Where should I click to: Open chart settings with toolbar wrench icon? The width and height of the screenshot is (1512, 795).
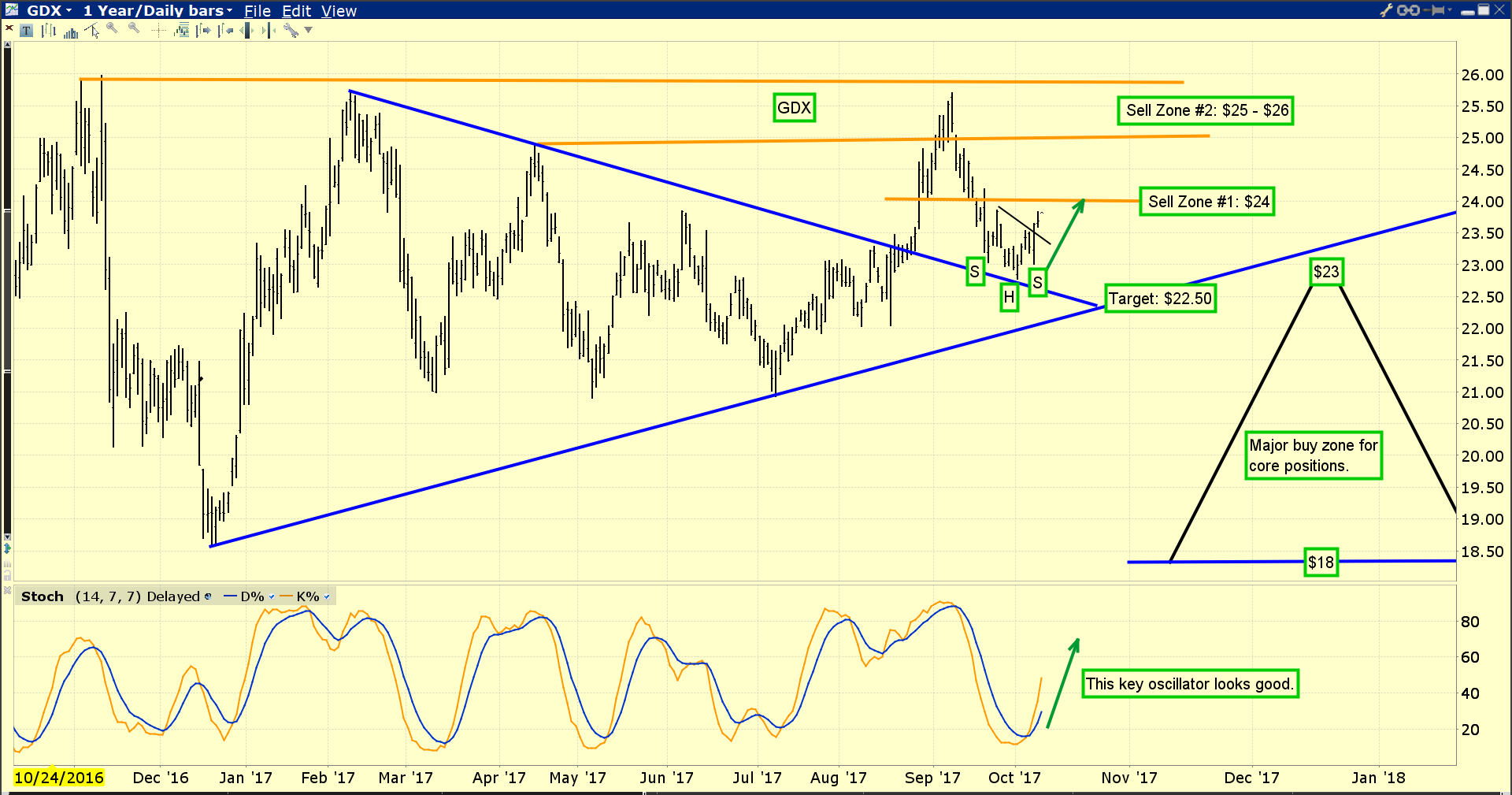[x=291, y=30]
